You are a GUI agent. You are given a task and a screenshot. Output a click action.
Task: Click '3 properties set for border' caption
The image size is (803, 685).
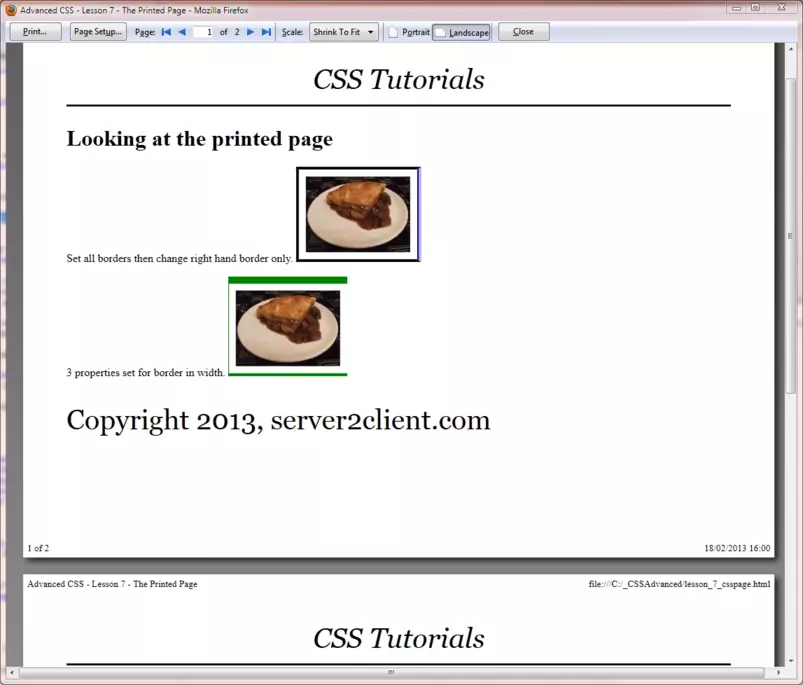(145, 373)
